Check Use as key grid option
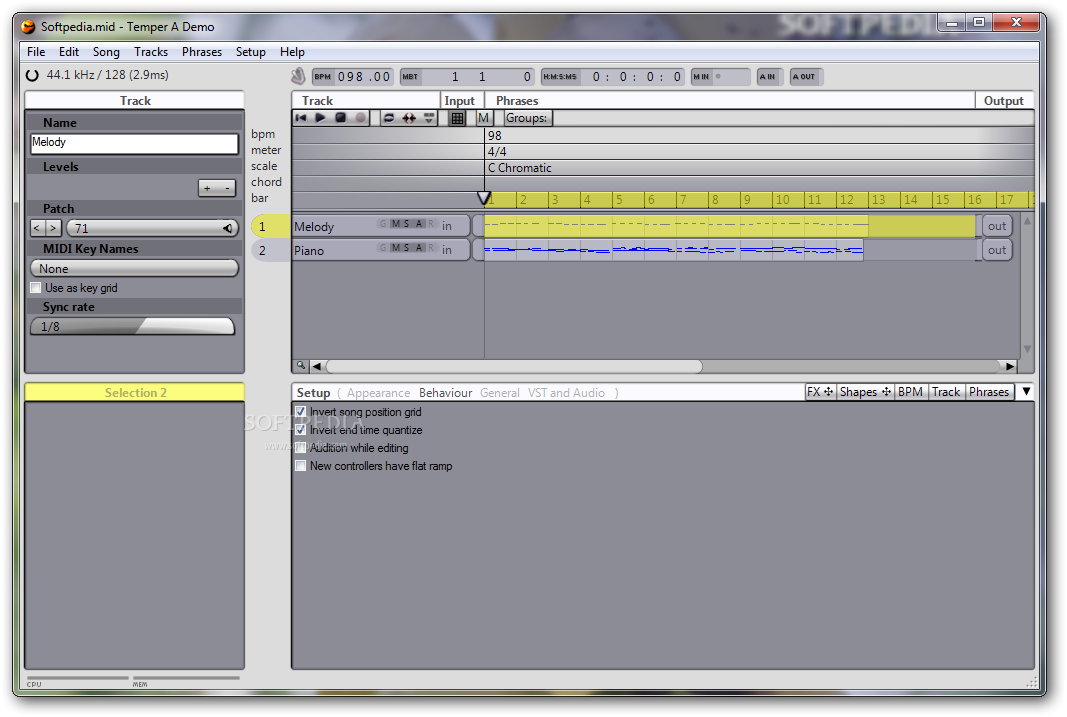The width and height of the screenshot is (1067, 717). point(36,288)
